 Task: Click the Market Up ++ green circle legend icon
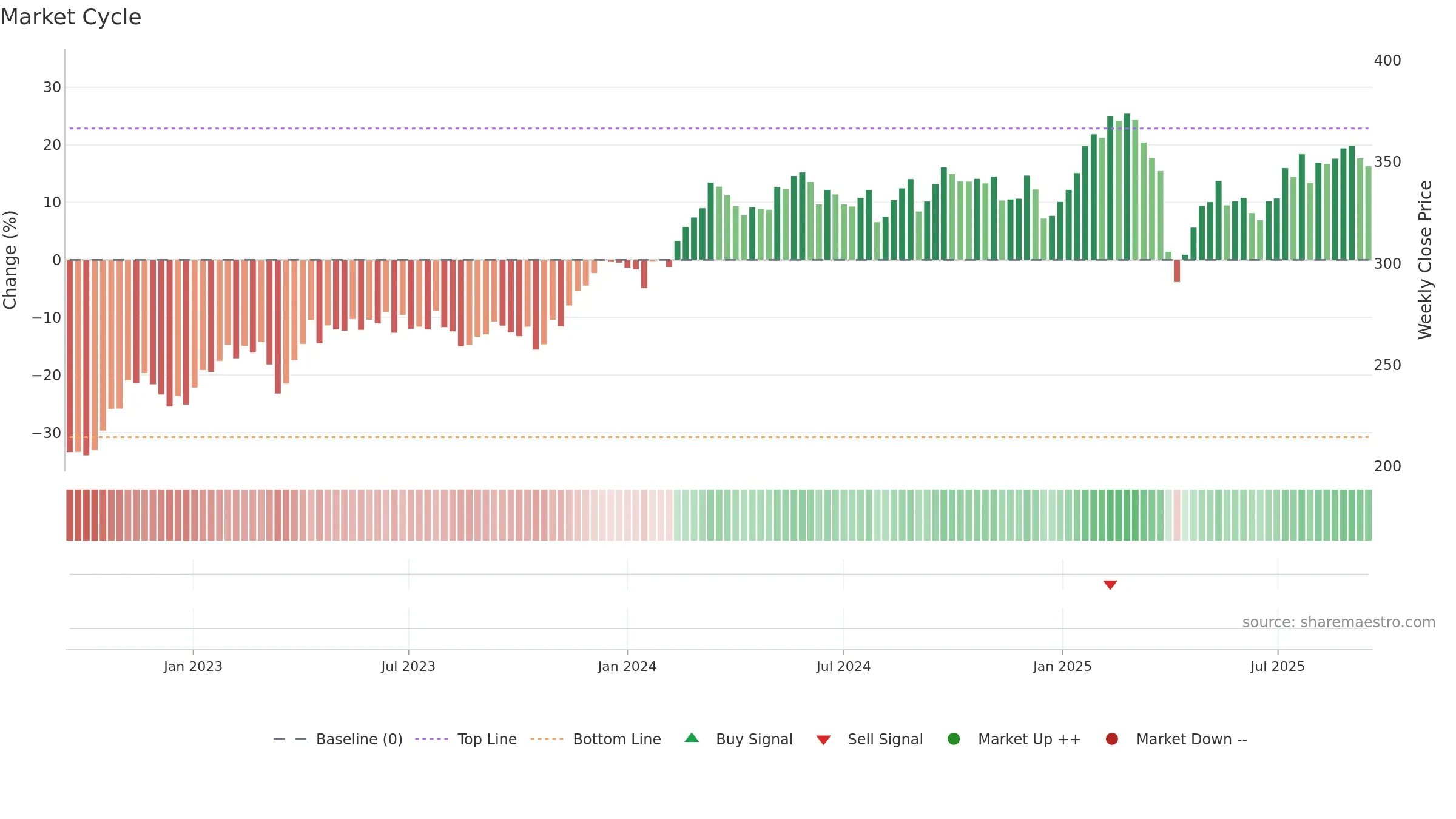(x=954, y=739)
